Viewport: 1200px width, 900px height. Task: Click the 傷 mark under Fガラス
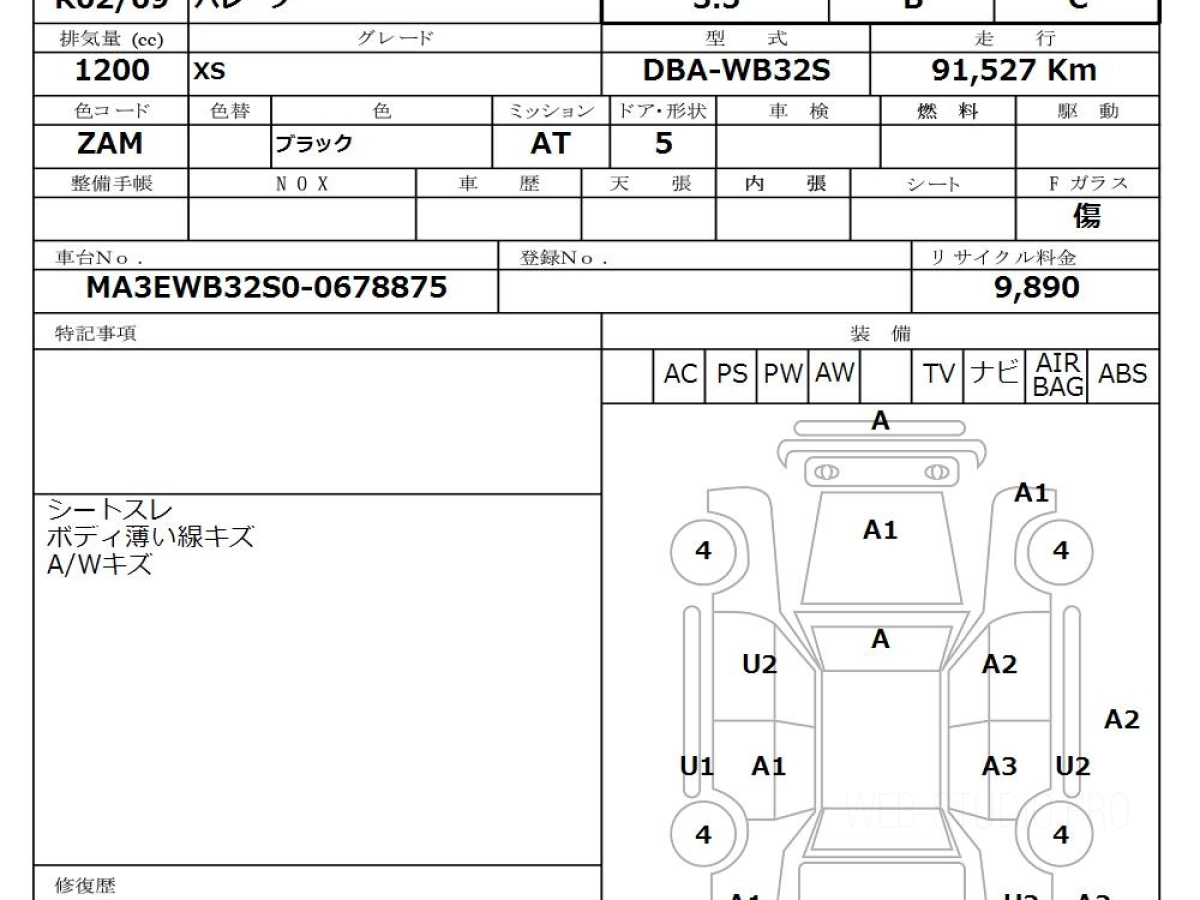pyautogui.click(x=1087, y=216)
